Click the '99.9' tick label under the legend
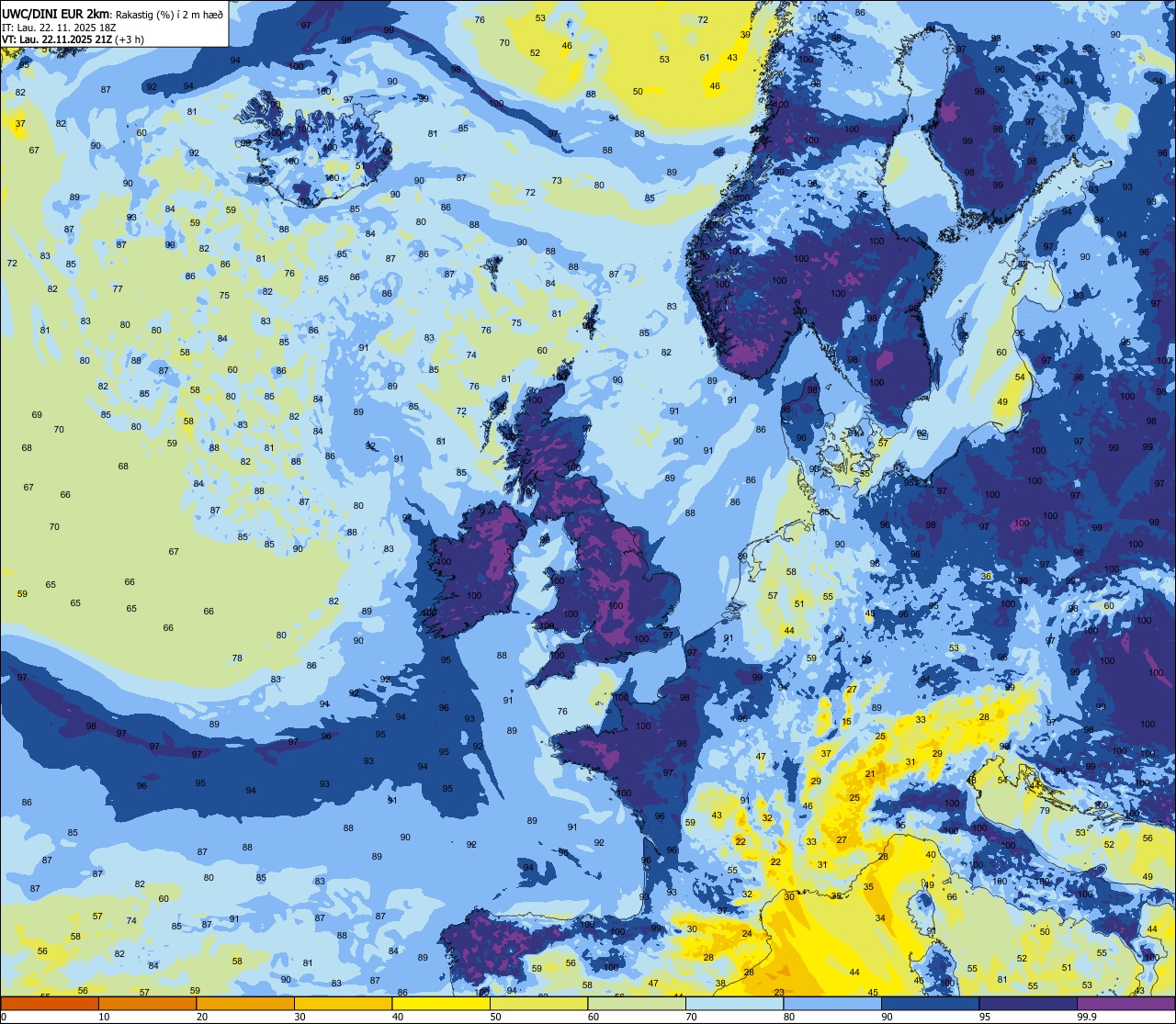 pos(1086,1017)
